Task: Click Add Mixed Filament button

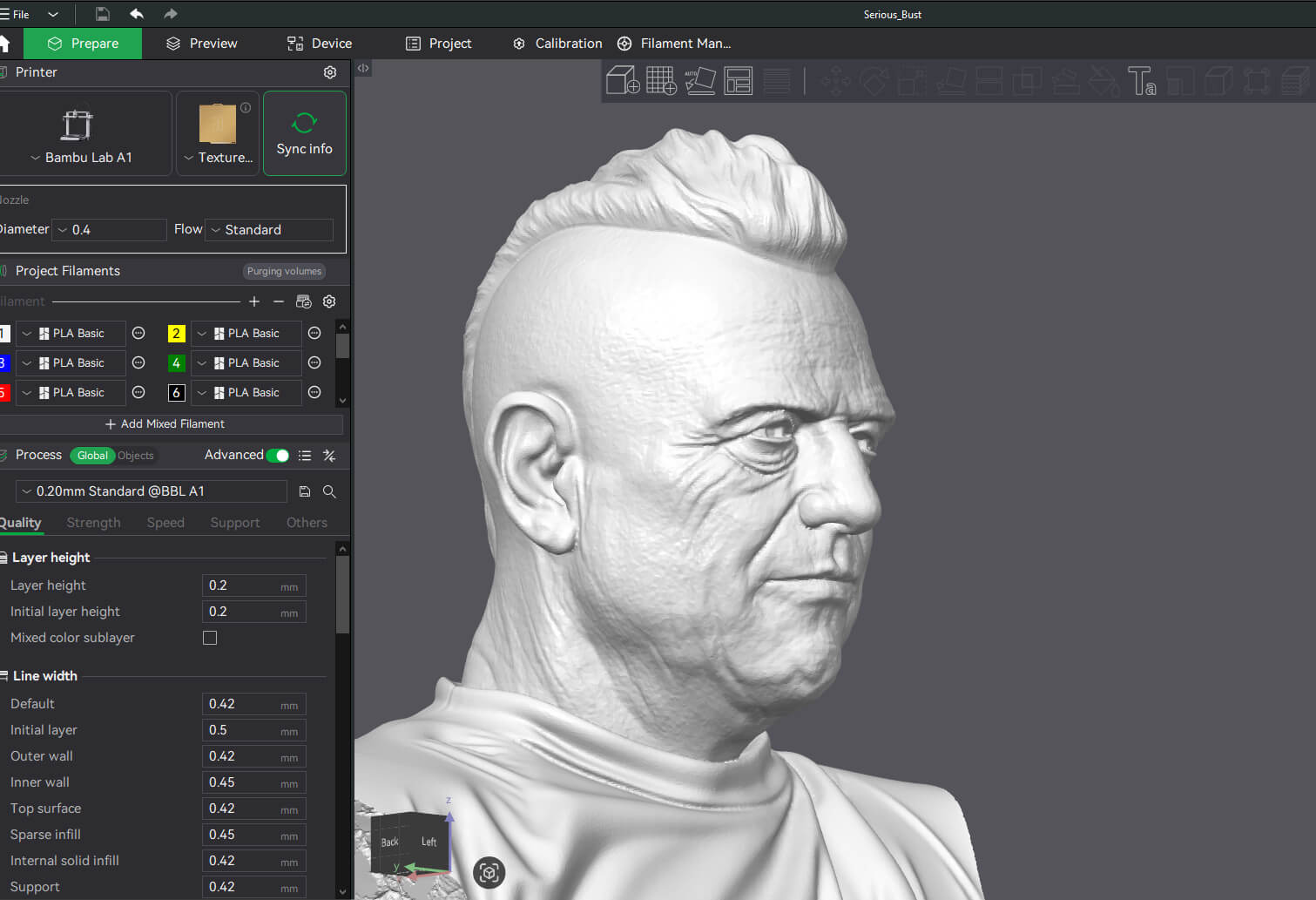Action: click(165, 424)
